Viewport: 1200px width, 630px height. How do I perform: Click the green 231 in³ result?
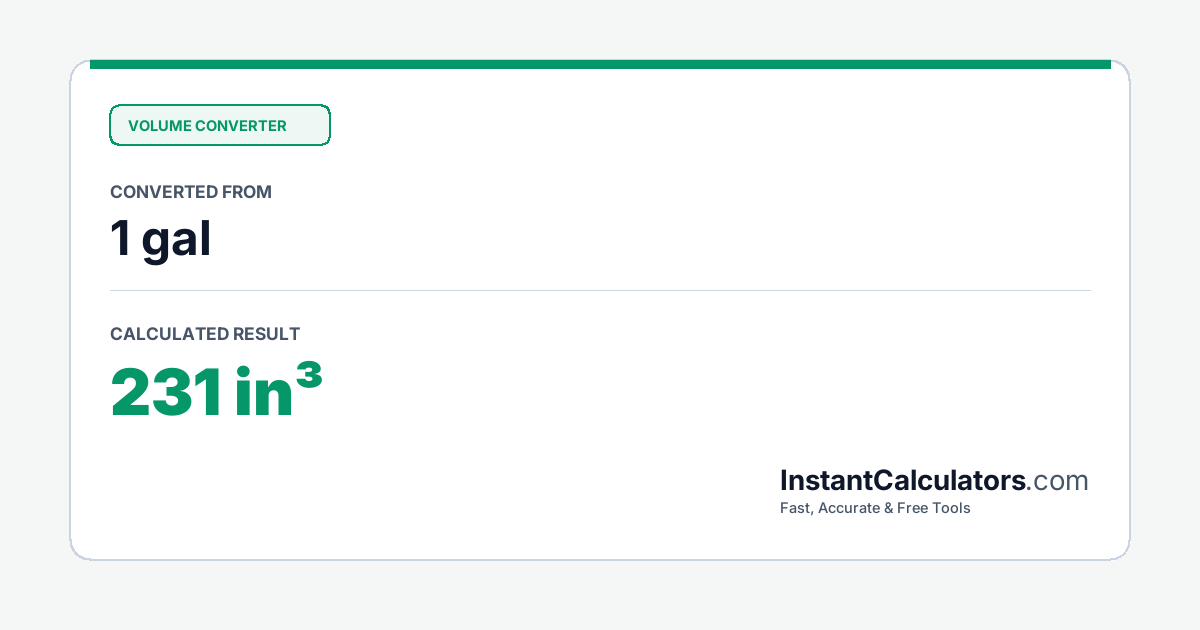click(x=216, y=391)
